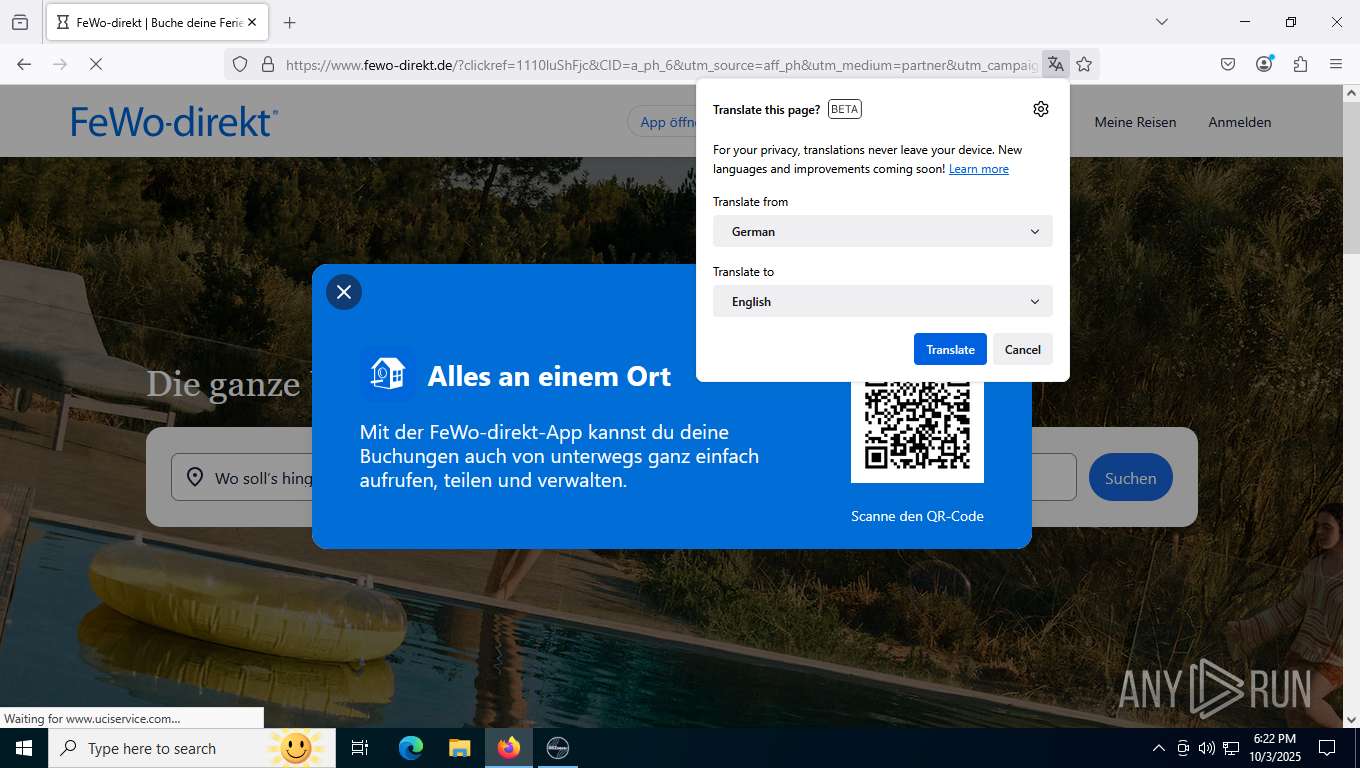The image size is (1360, 768).
Task: Open the Windows Start menu
Action: pos(24,748)
